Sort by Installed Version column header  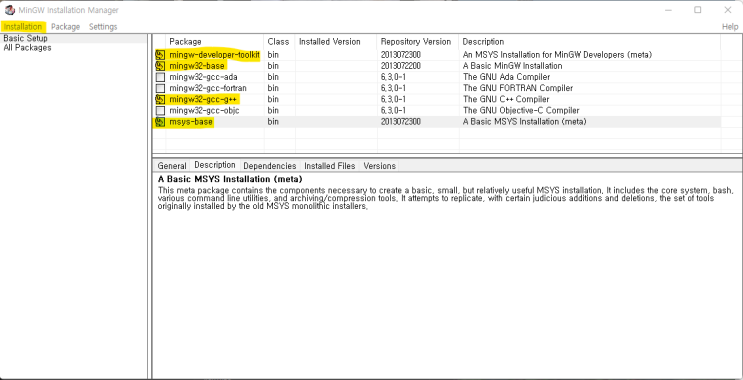[336, 42]
